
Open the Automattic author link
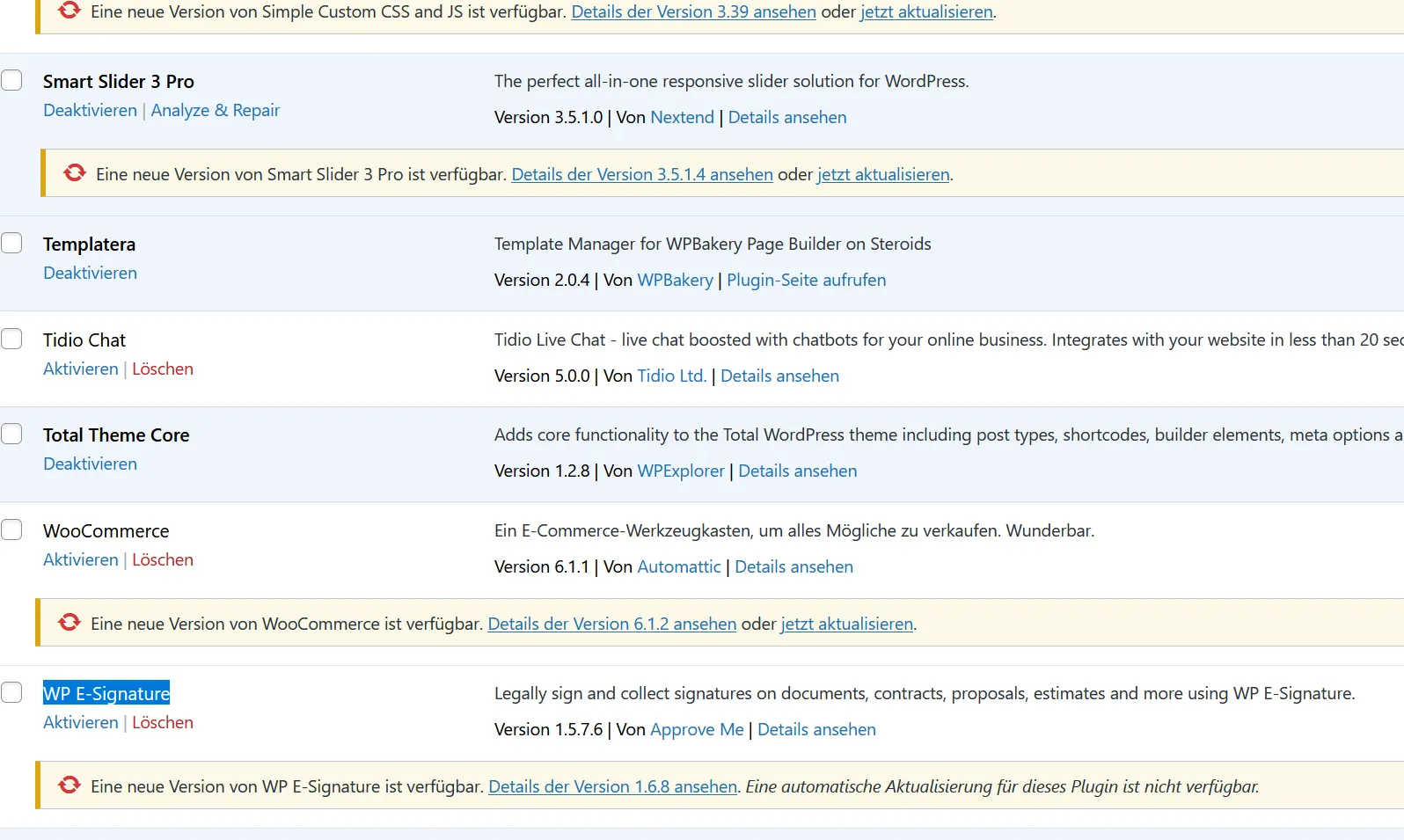click(x=679, y=566)
